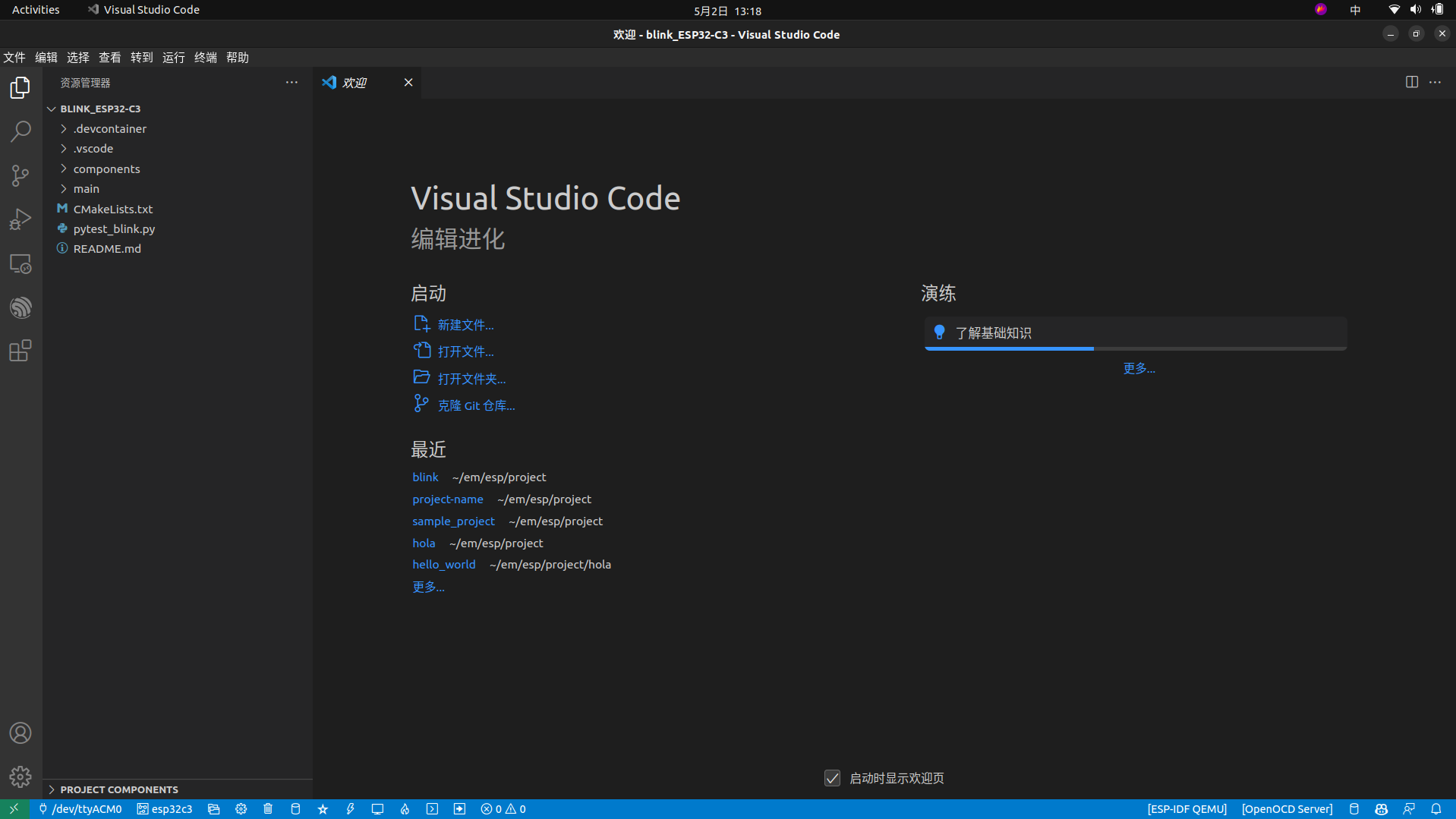Screen dimensions: 1456x819
Task: Click the full clean trash icon in status bar
Action: pyautogui.click(x=268, y=809)
